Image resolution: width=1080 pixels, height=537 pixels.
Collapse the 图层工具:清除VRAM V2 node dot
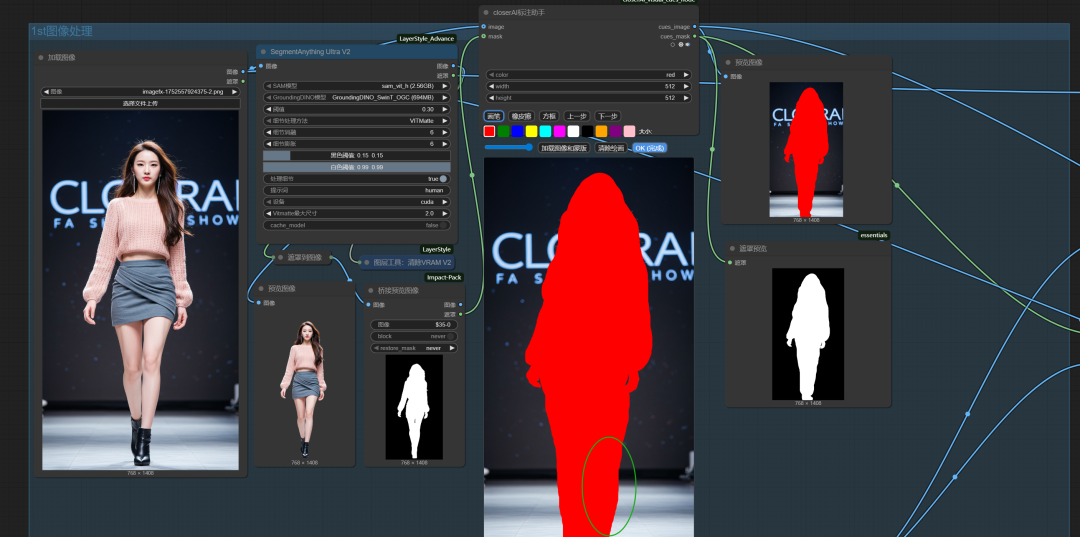click(367, 262)
